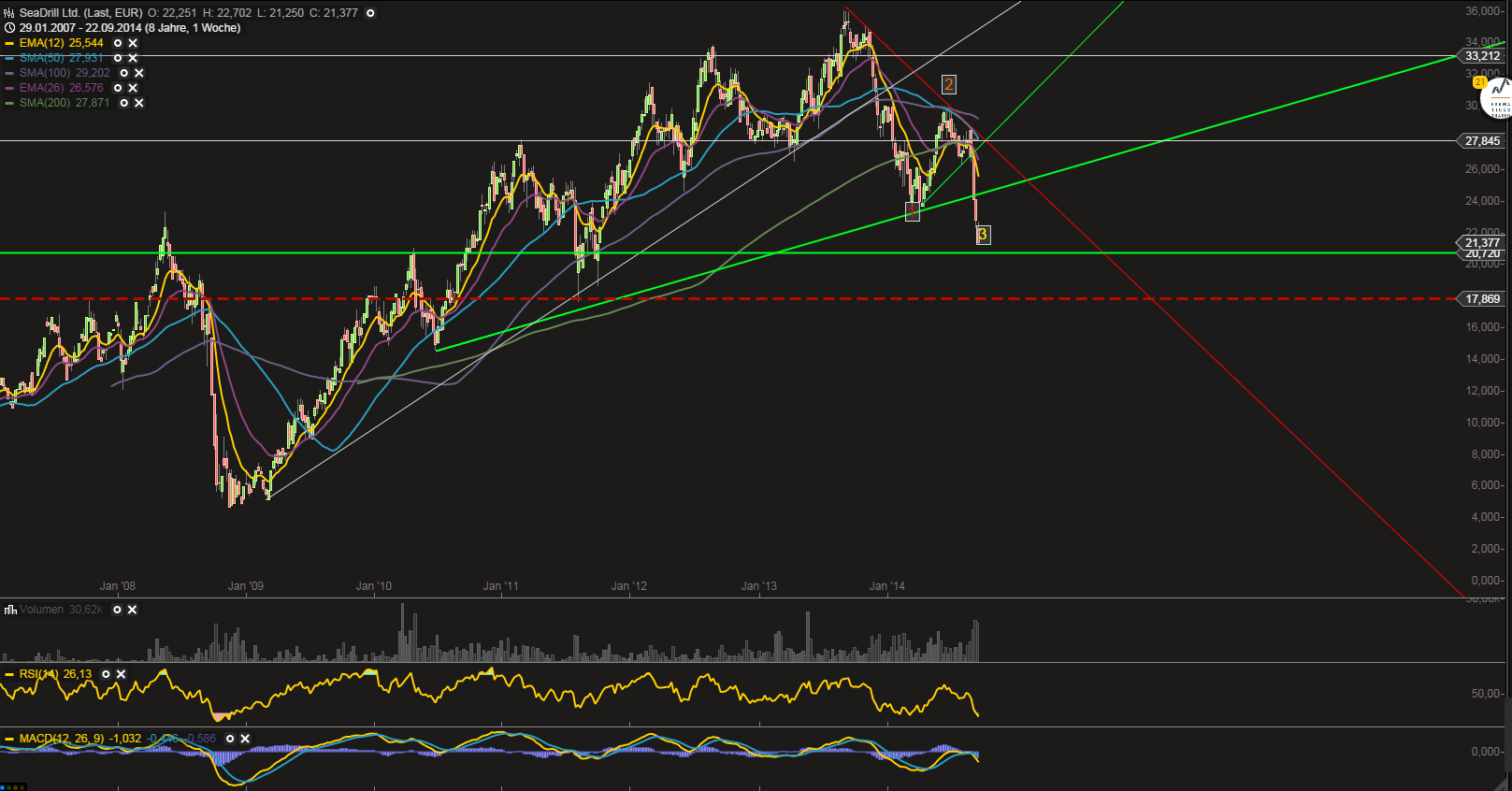The height and width of the screenshot is (791, 1512).
Task: Select the yellow EMA(12) color swatch
Action: click(x=9, y=43)
